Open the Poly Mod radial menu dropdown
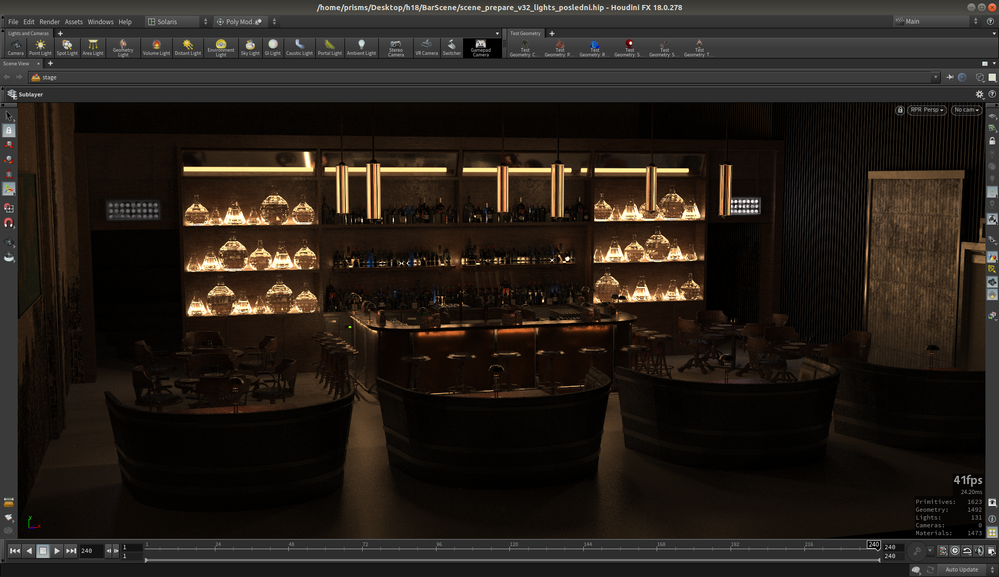 click(x=246, y=22)
